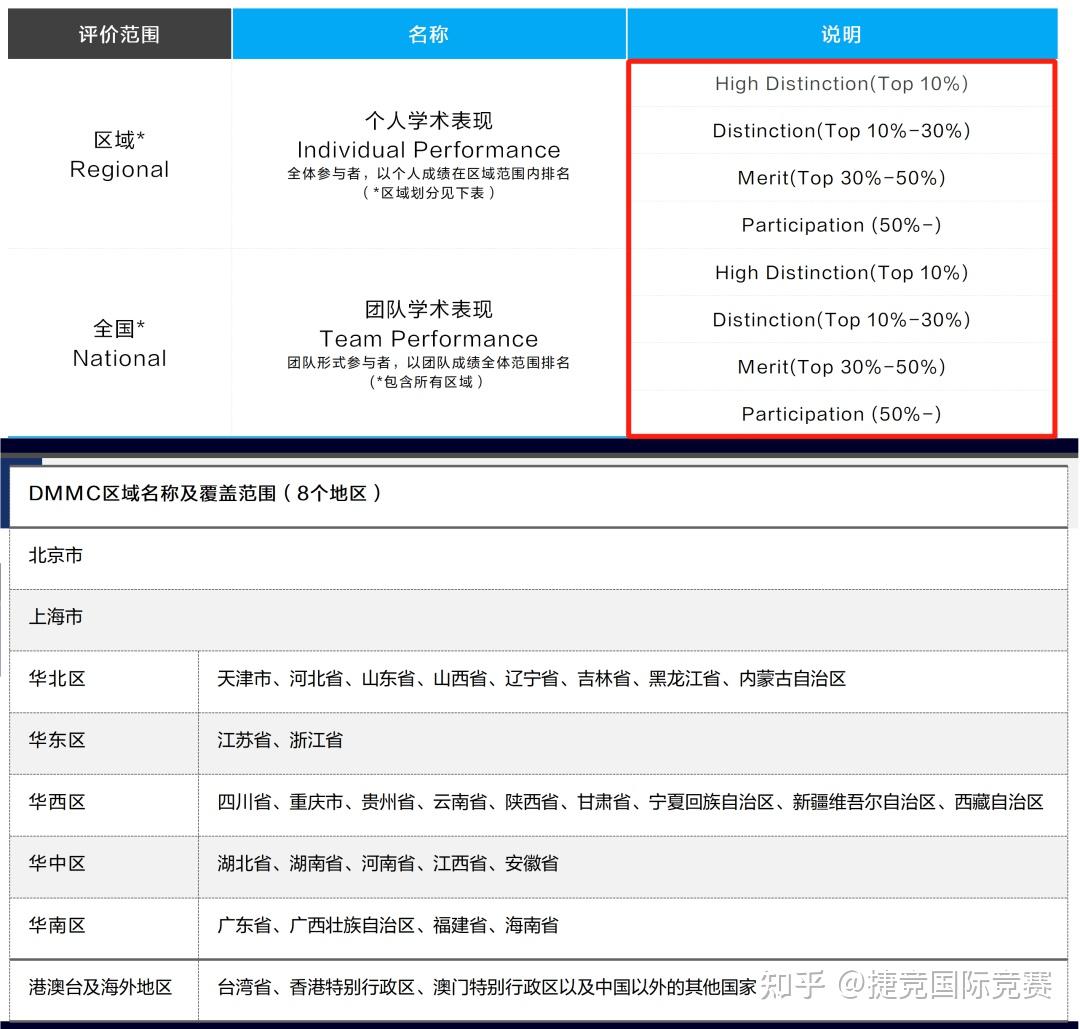
Task: Click the 说明 column header
Action: coord(841,33)
